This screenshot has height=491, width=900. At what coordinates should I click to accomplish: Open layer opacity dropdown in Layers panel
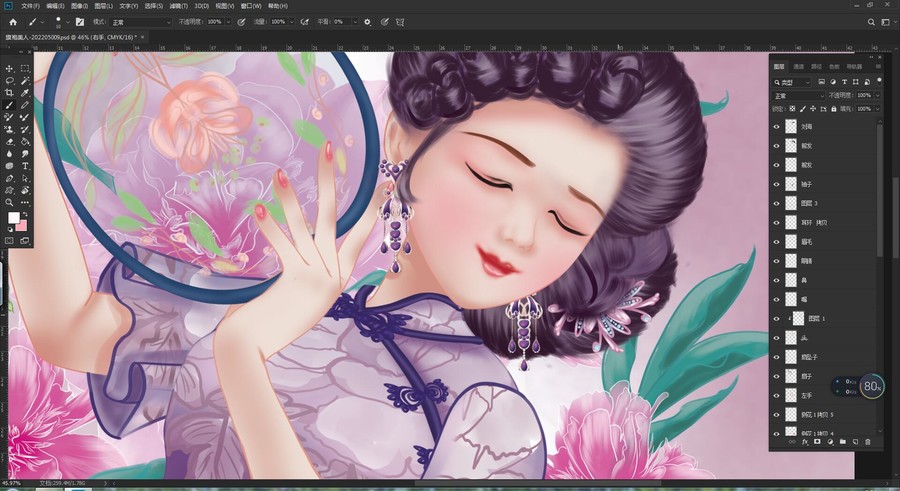[x=876, y=95]
